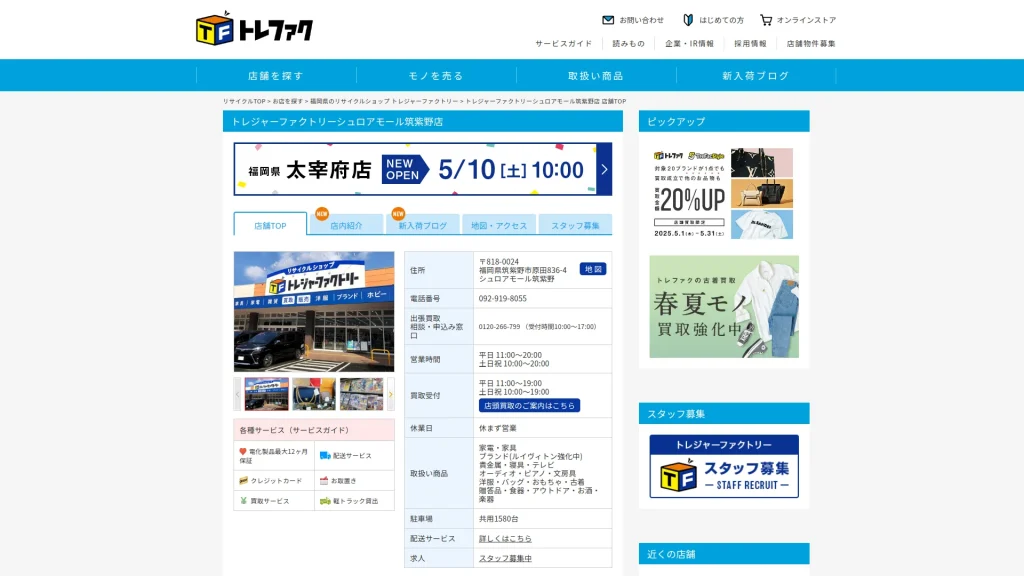Open the スタッフ募集 STAFF RECRUIT banner
The height and width of the screenshot is (576, 1024).
pos(724,466)
